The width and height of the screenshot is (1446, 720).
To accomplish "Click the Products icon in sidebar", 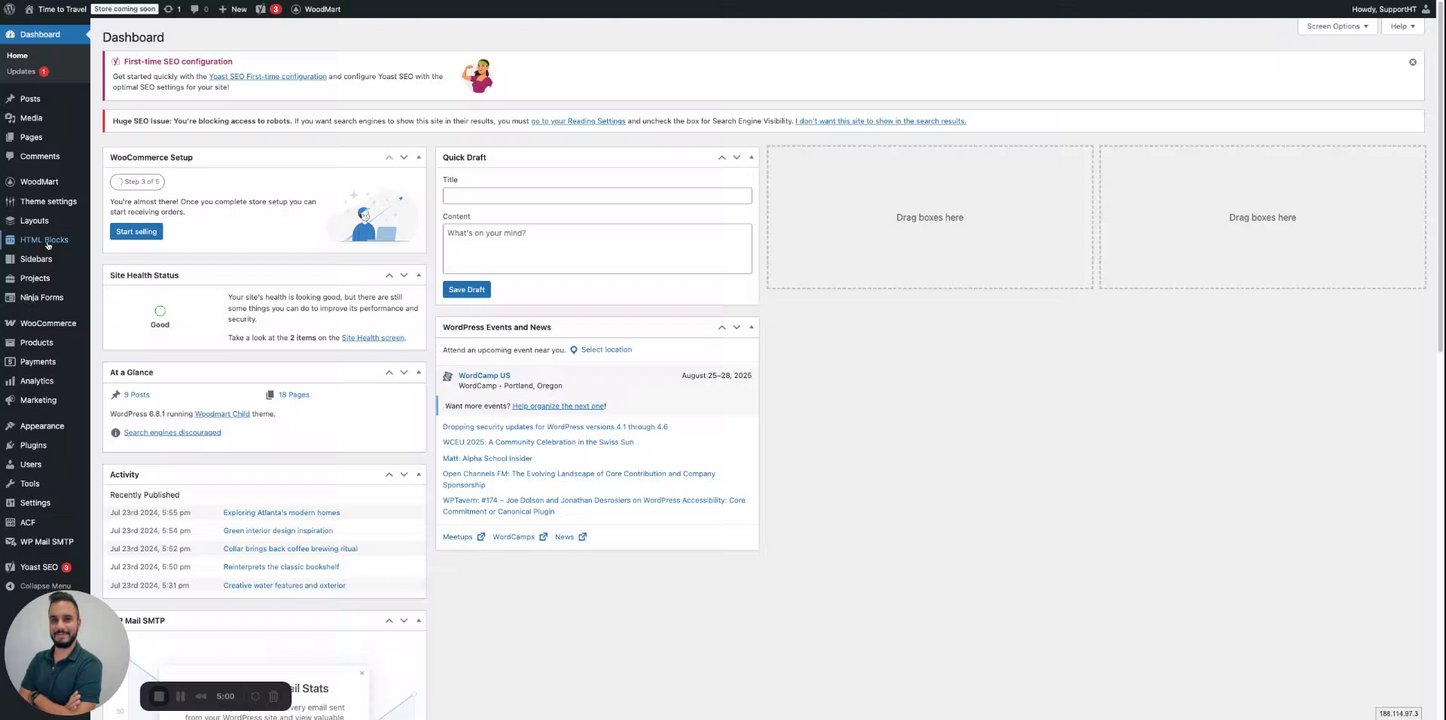I will (10, 342).
